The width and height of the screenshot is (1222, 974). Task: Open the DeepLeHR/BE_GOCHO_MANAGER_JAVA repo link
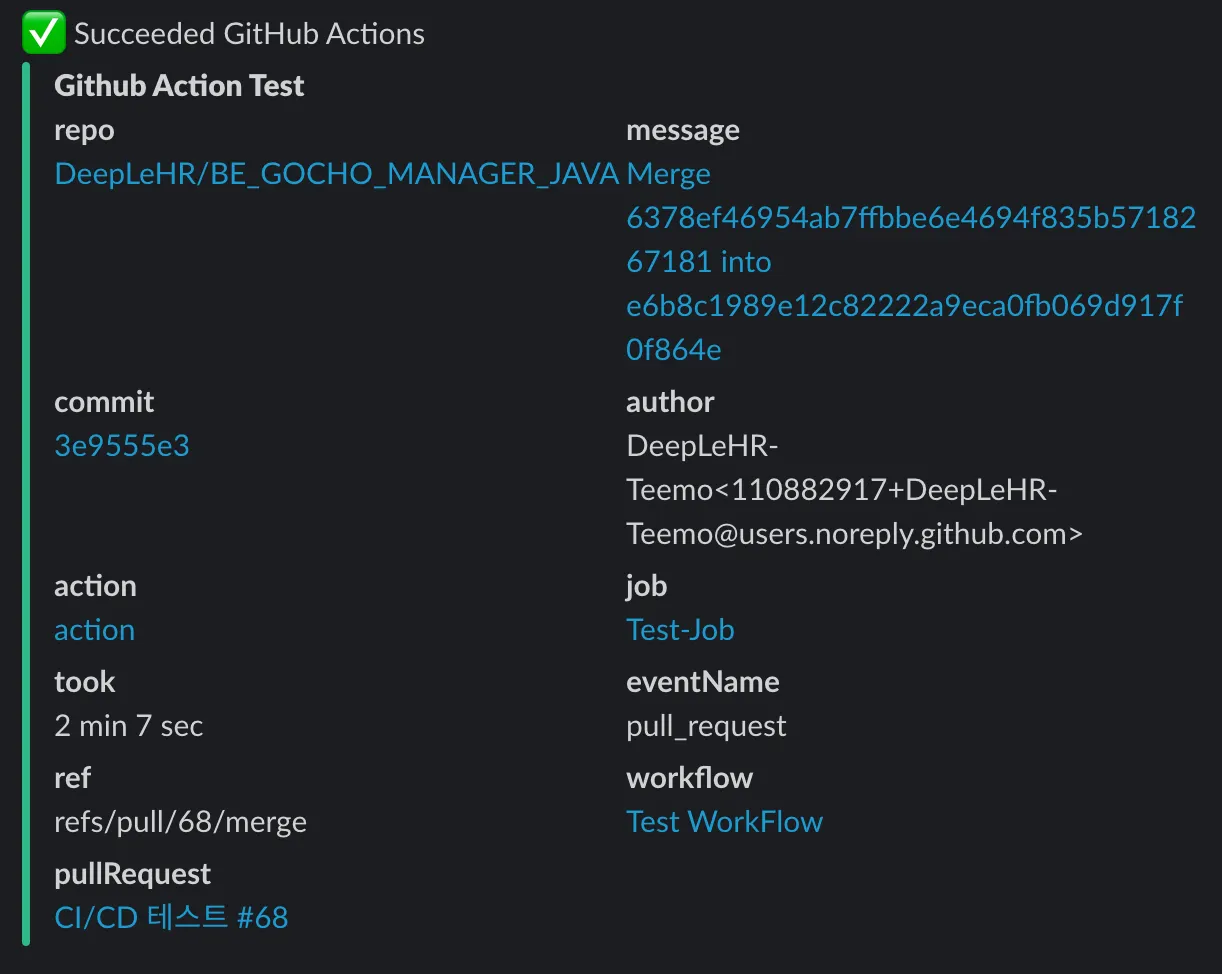pos(336,174)
